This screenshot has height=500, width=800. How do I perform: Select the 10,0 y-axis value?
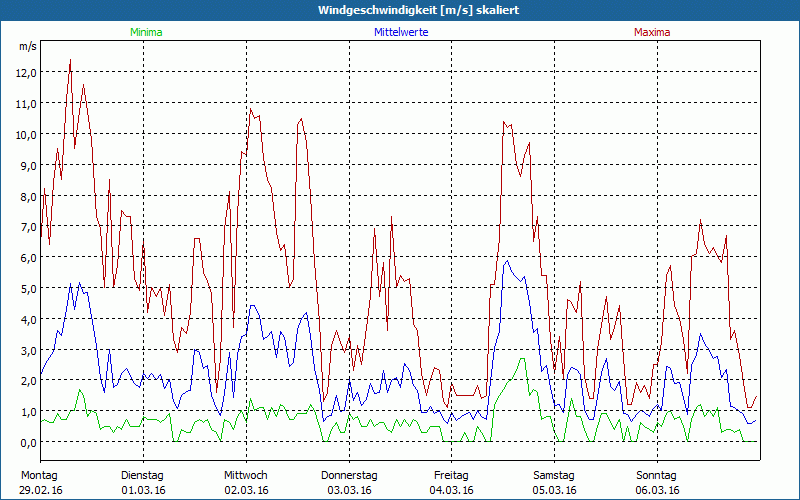26,135
